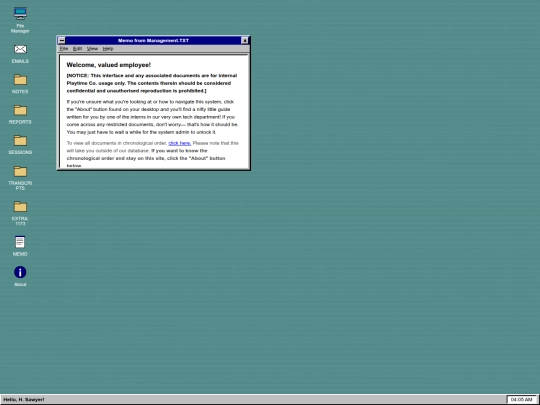Open the Edit menu in memo window
540x405 pixels.
(77, 49)
